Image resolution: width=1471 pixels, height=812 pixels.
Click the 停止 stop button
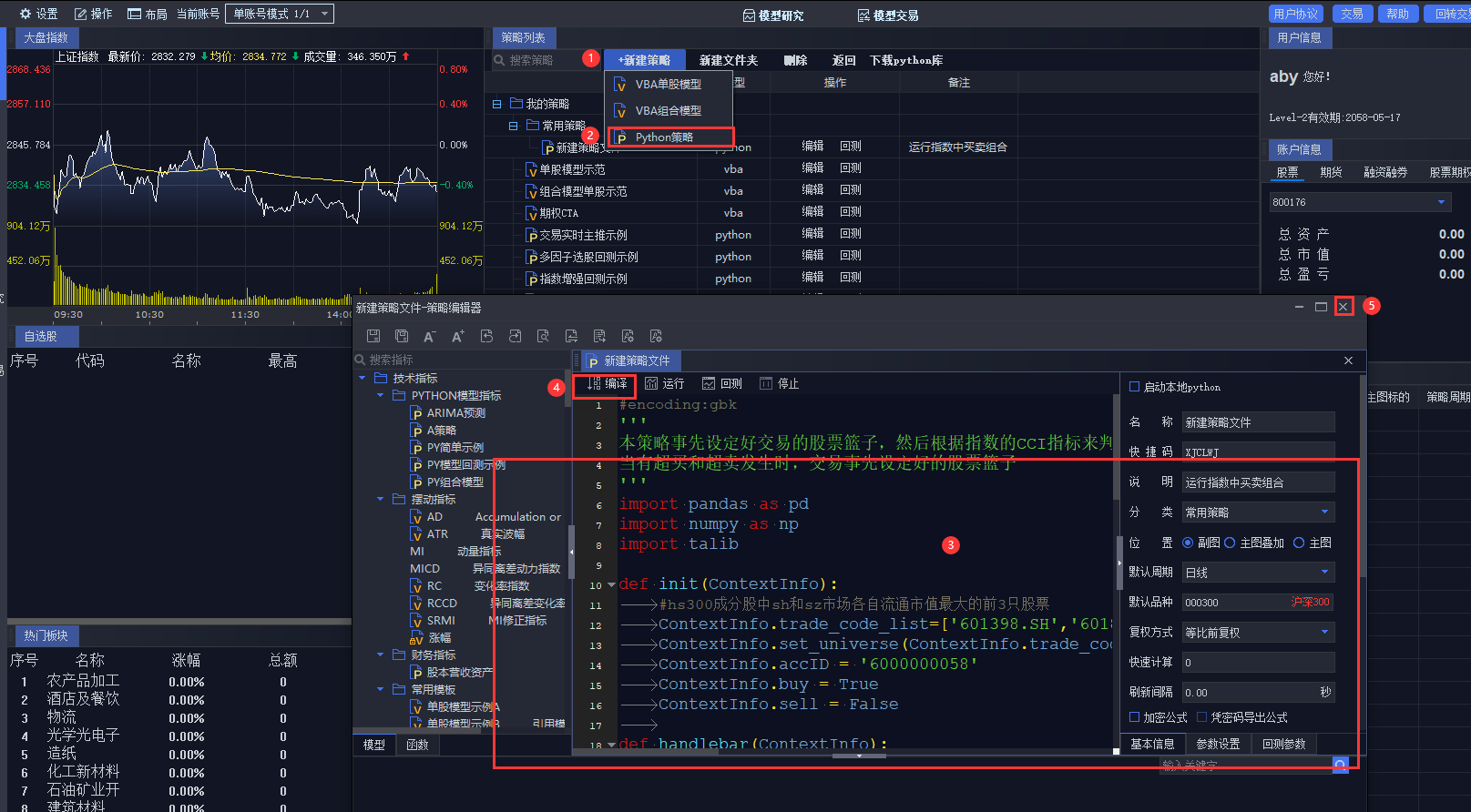tap(779, 384)
